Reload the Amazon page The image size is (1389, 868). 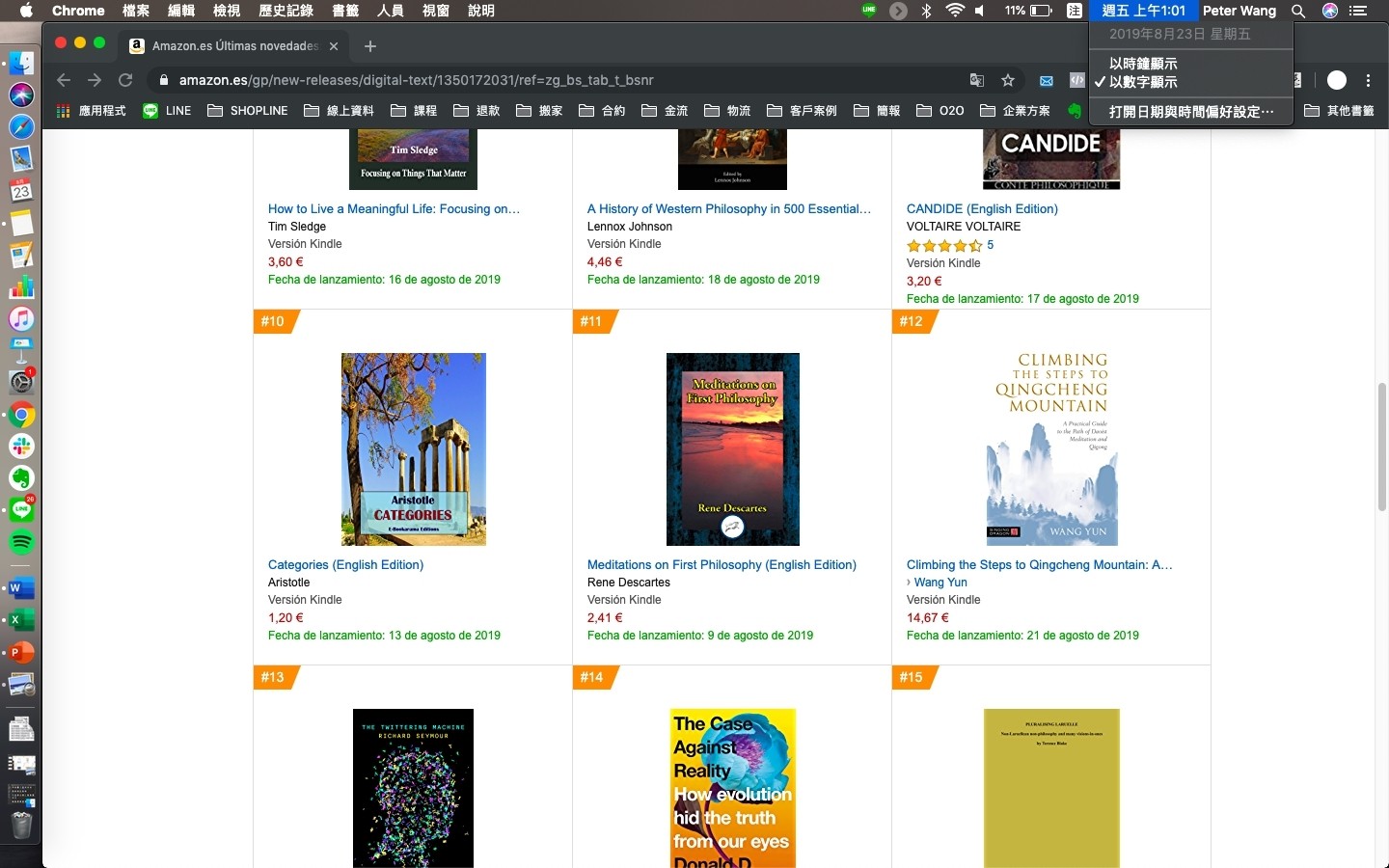(x=125, y=80)
